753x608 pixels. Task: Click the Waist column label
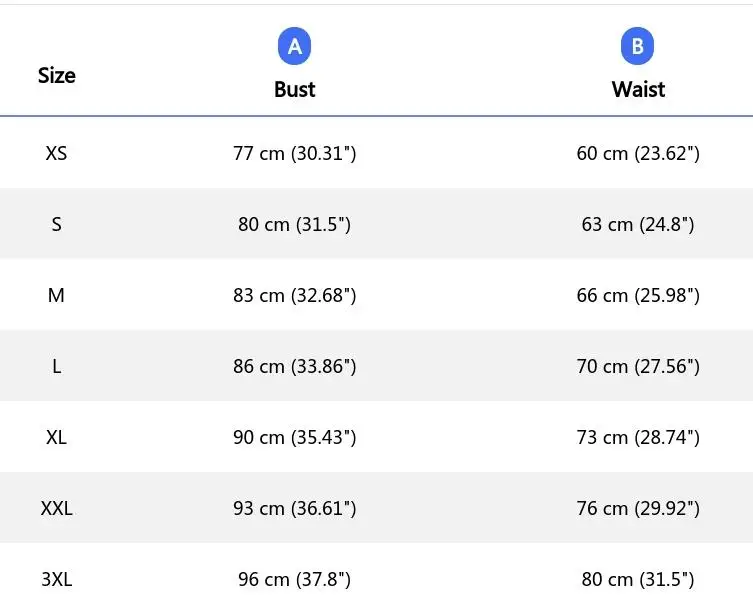coord(638,89)
